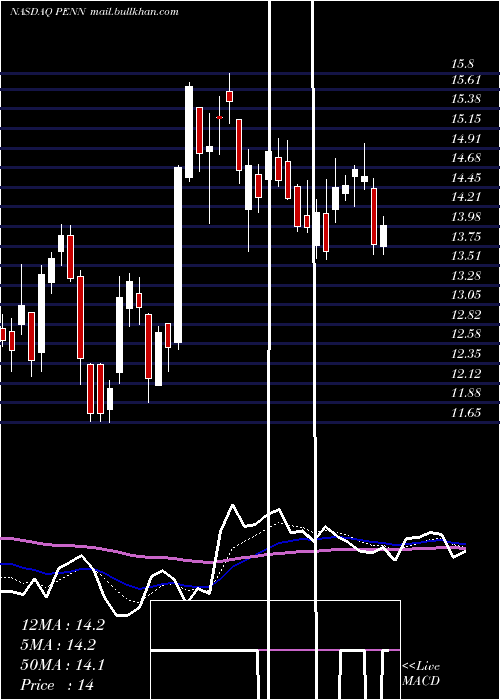Viewport: 500px width, 700px height.
Task: Click the 13.05 price axis label
Action: pos(466,295)
